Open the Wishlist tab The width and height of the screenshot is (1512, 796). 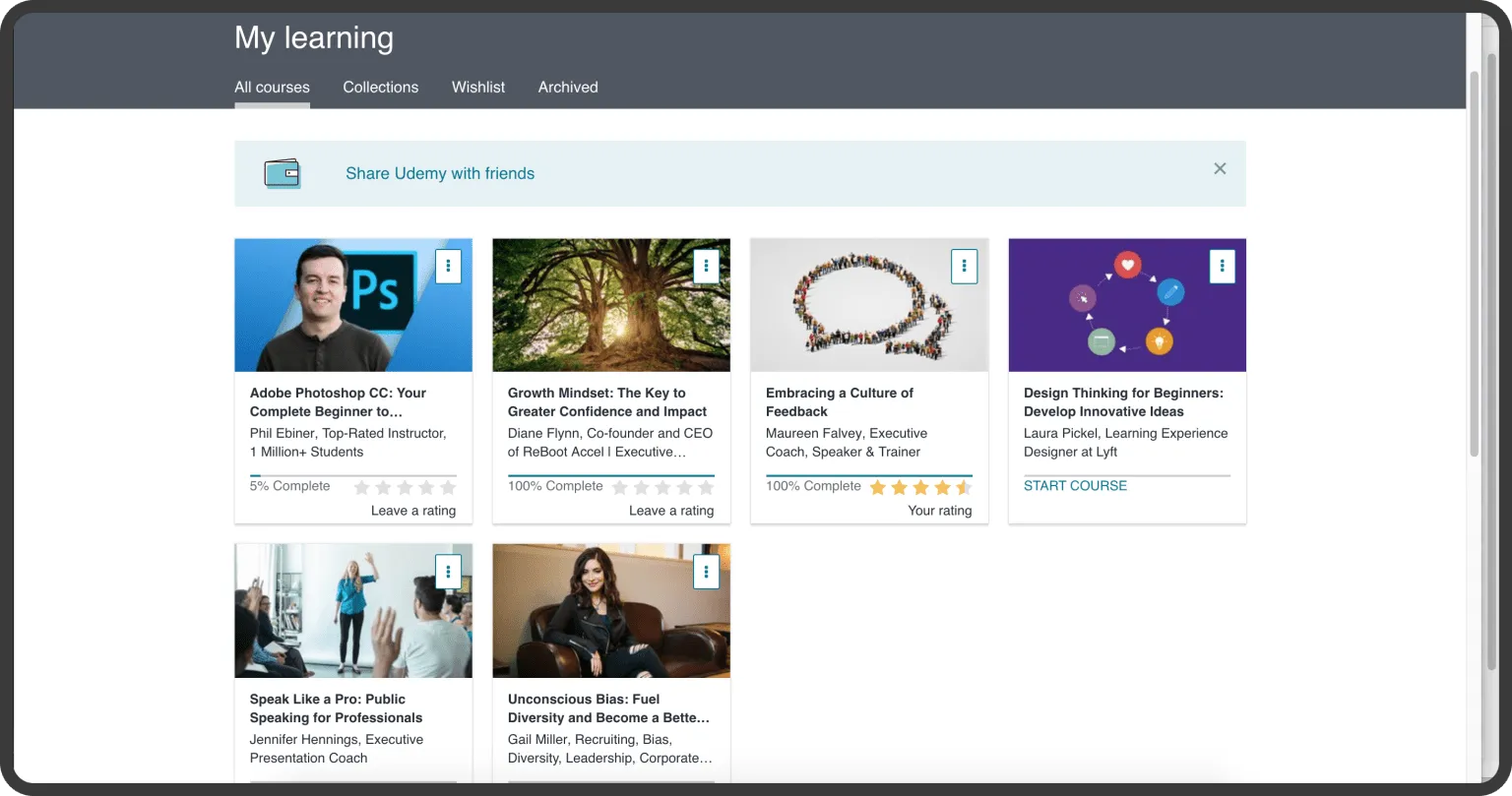pos(478,87)
